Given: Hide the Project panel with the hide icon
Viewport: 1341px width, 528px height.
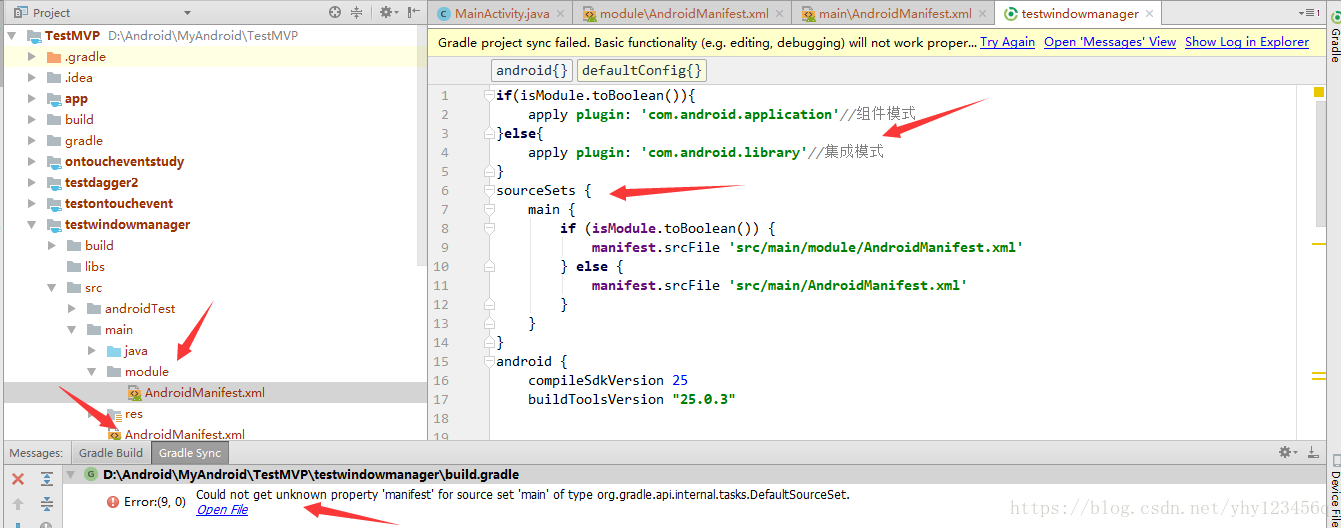Looking at the screenshot, I should (412, 13).
